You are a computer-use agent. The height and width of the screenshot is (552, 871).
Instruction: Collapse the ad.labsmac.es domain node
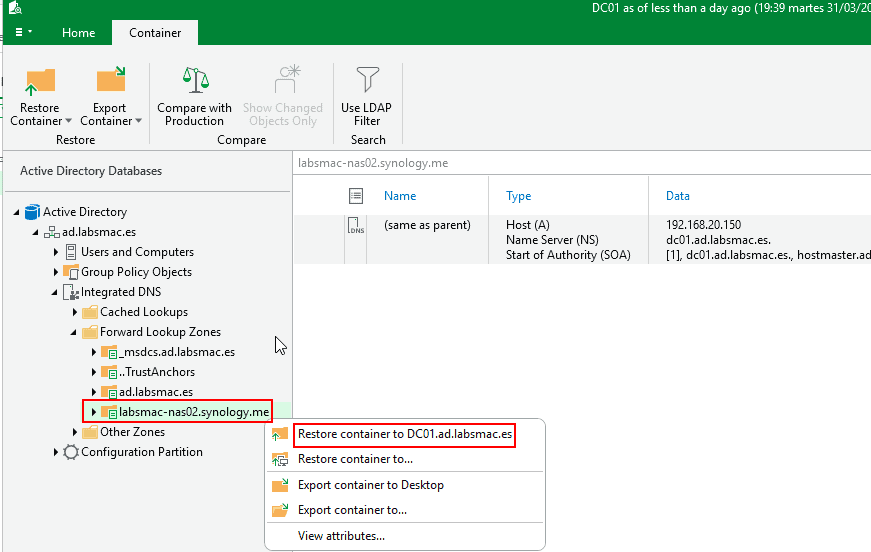coord(36,232)
